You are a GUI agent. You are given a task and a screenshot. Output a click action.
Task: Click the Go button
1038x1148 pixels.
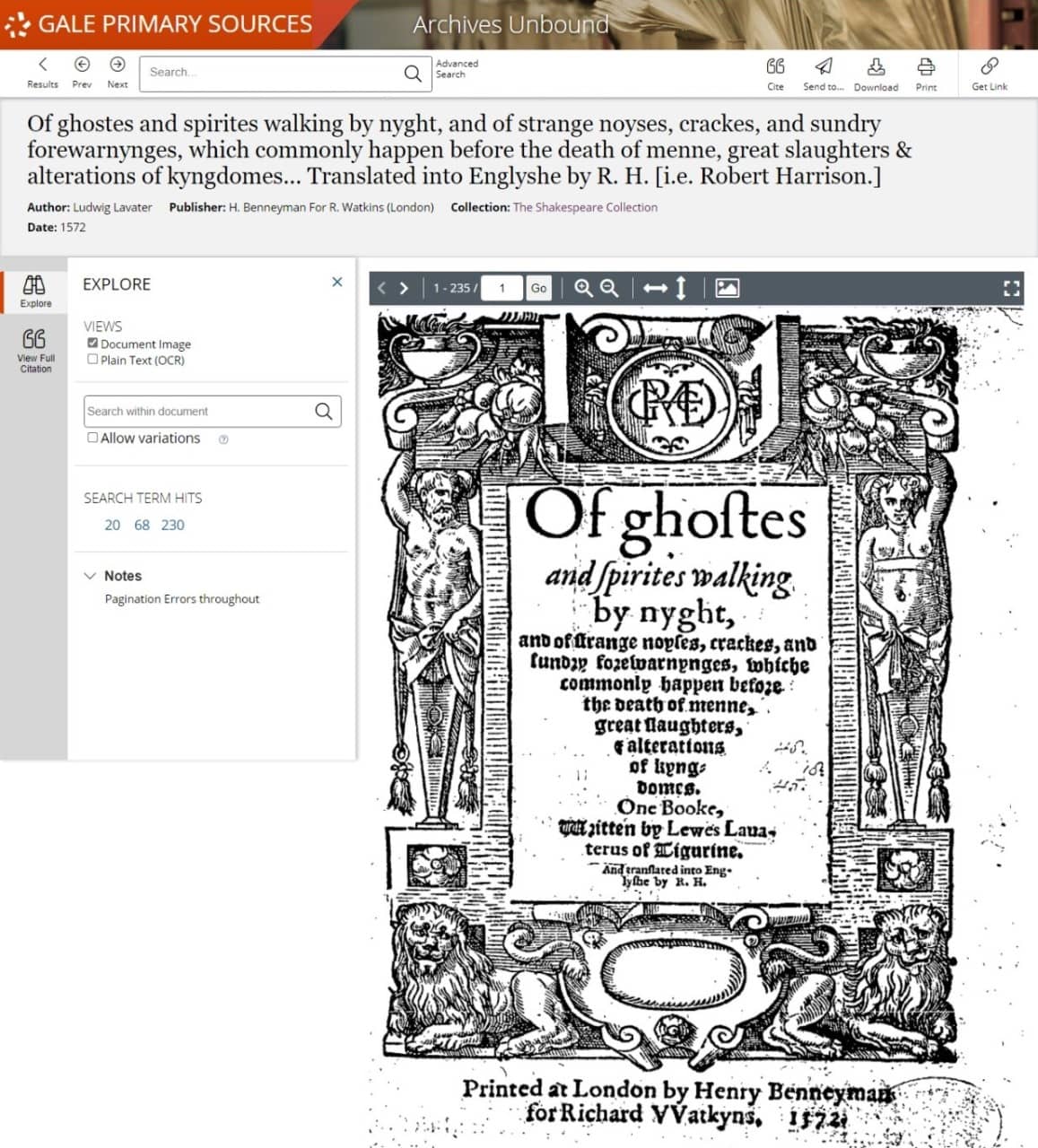pyautogui.click(x=538, y=288)
